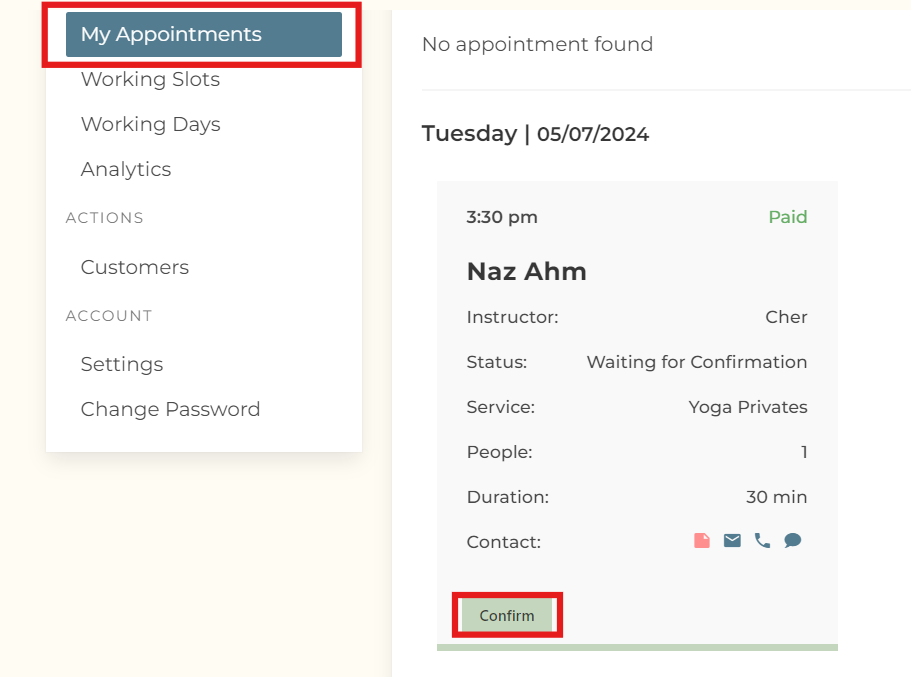911x677 pixels.
Task: Click the green Paid status label
Action: 787,218
